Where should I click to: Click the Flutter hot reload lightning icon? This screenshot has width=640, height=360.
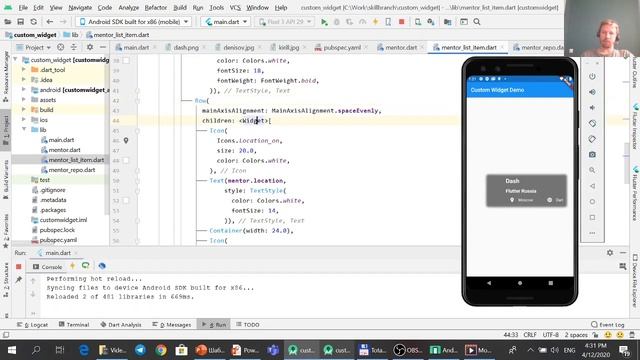pyautogui.click(x=376, y=22)
